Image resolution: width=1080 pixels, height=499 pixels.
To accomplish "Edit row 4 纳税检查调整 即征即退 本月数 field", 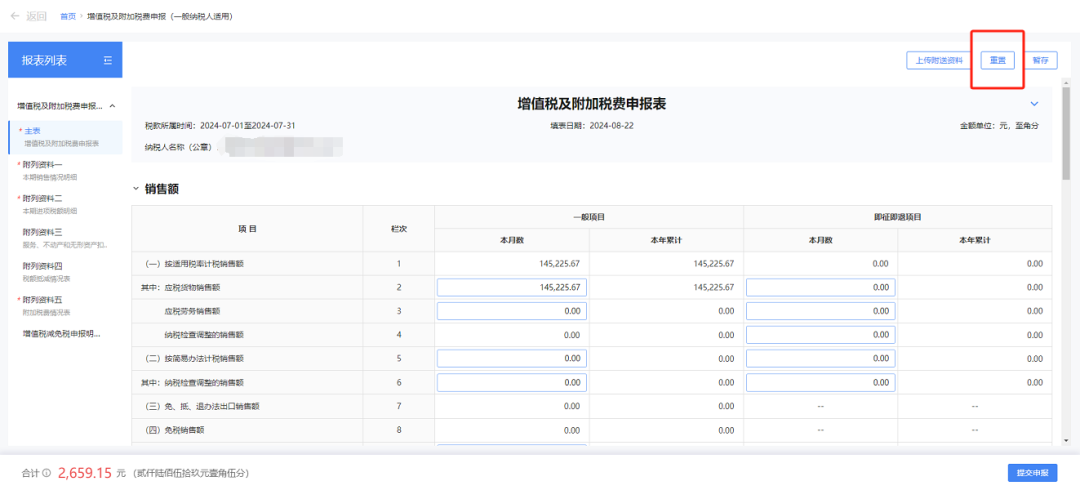I will (820, 335).
